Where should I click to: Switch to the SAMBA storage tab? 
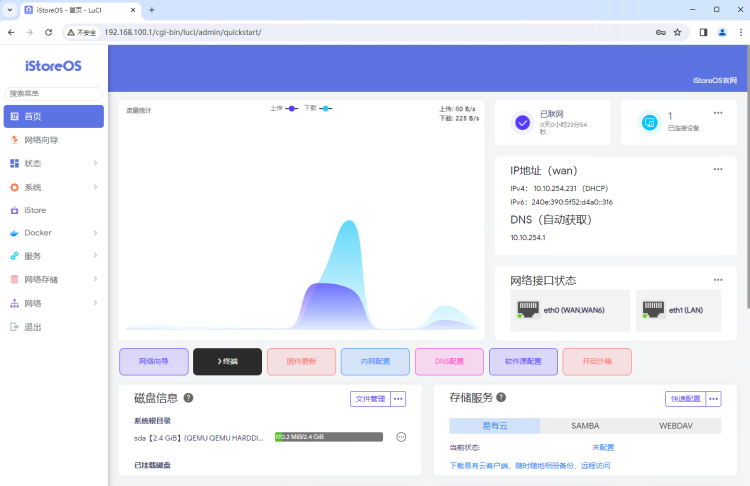[585, 426]
